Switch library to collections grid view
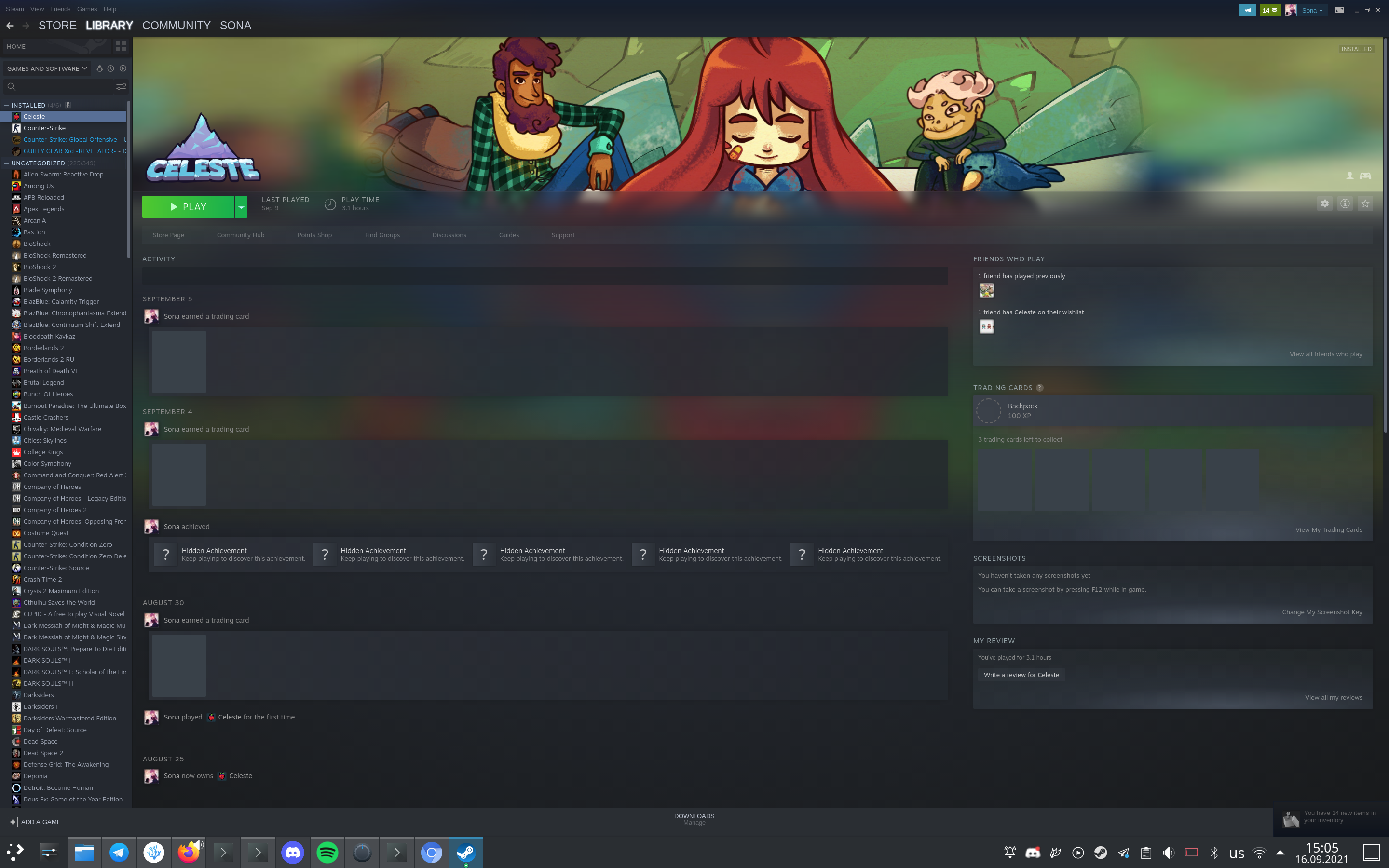The width and height of the screenshot is (1389, 868). coord(121,46)
